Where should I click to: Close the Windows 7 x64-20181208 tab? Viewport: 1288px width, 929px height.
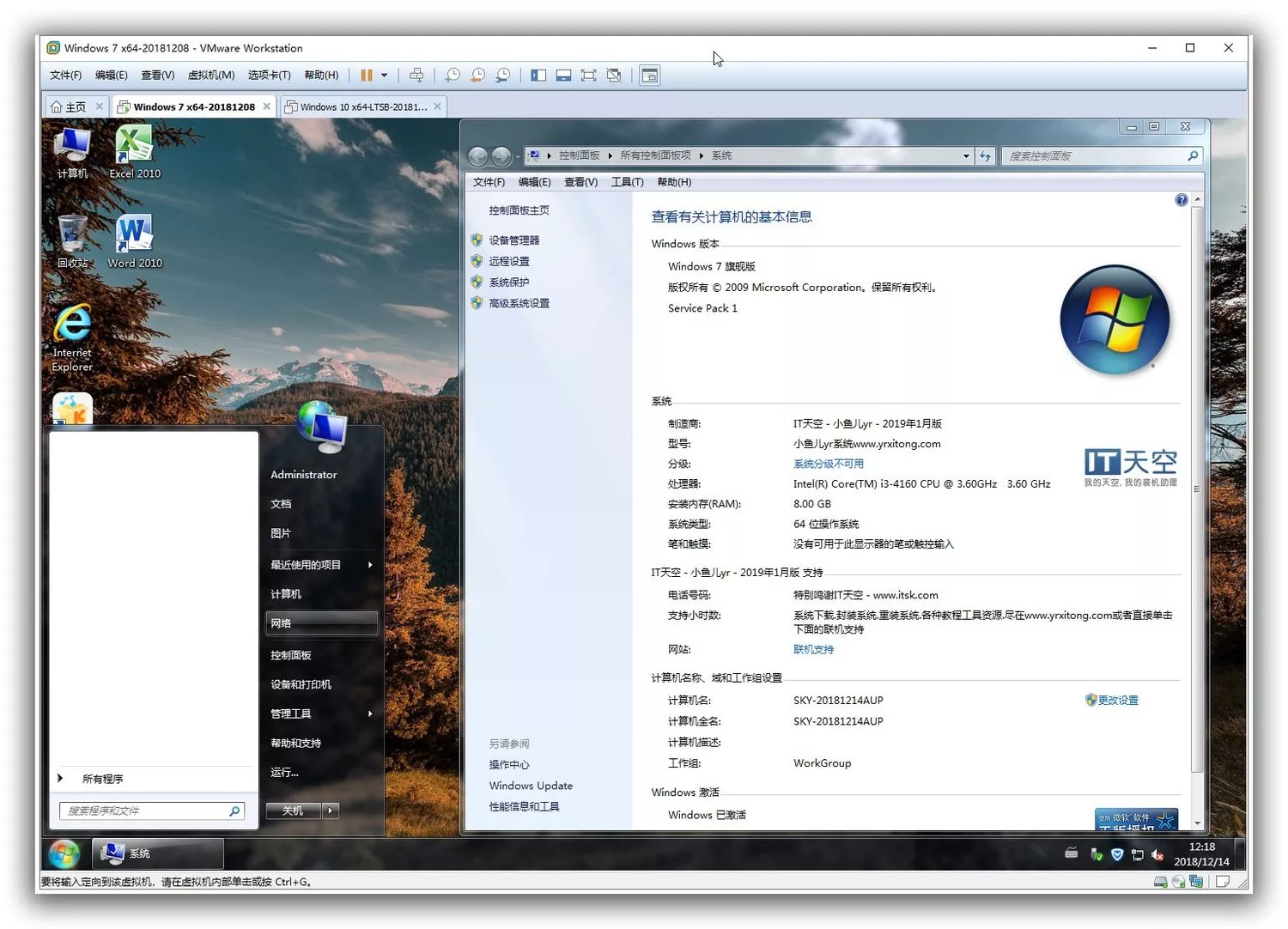point(267,106)
